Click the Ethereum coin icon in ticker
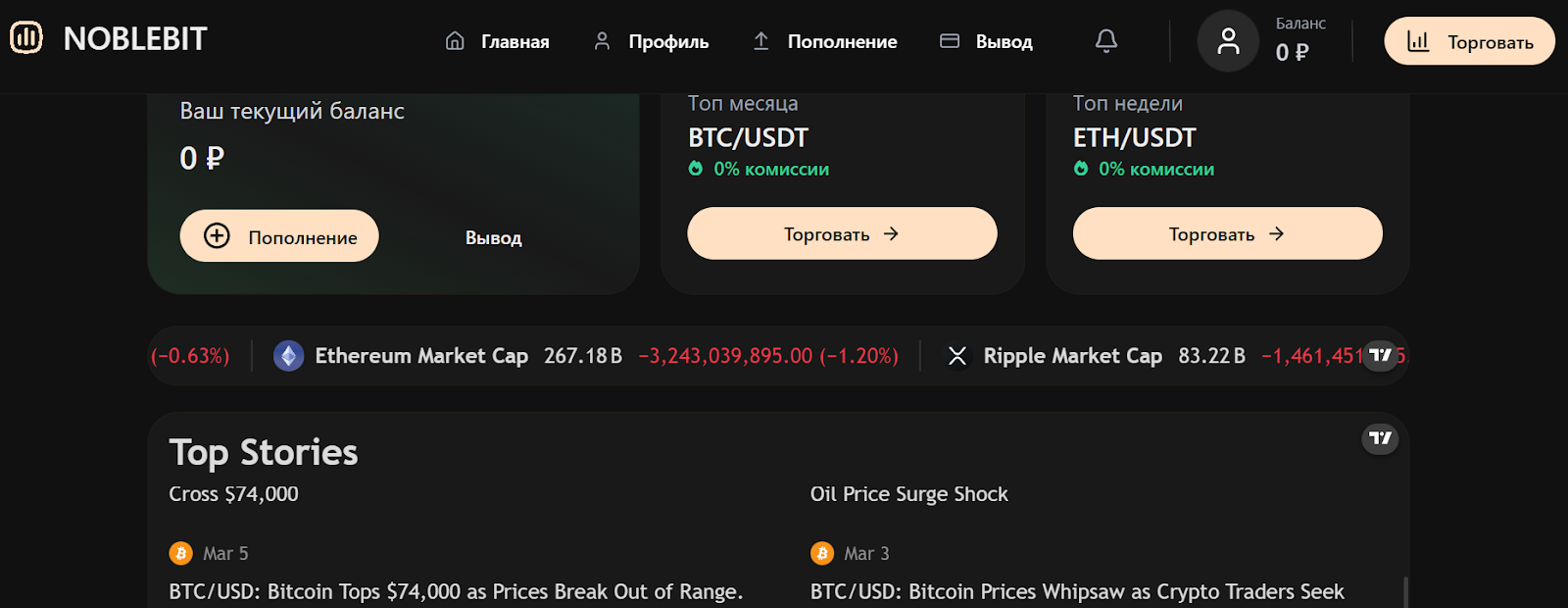The width and height of the screenshot is (1568, 608). (288, 356)
